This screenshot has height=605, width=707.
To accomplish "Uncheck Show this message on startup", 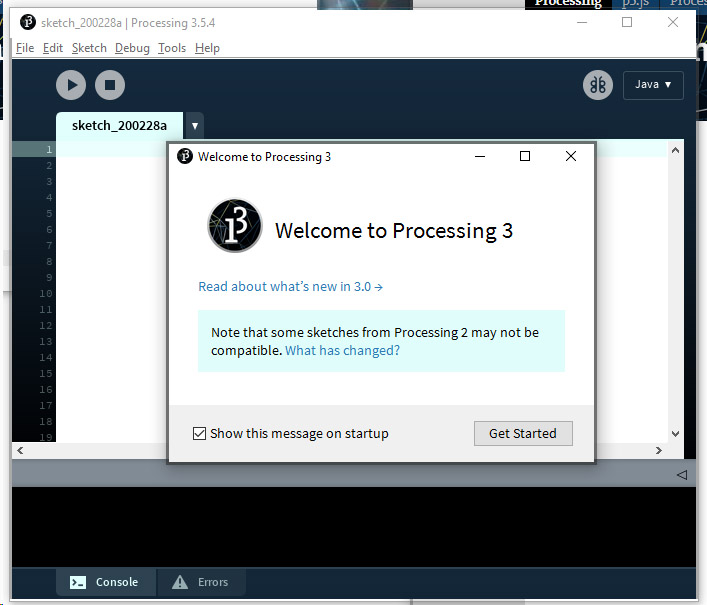I will pyautogui.click(x=199, y=433).
